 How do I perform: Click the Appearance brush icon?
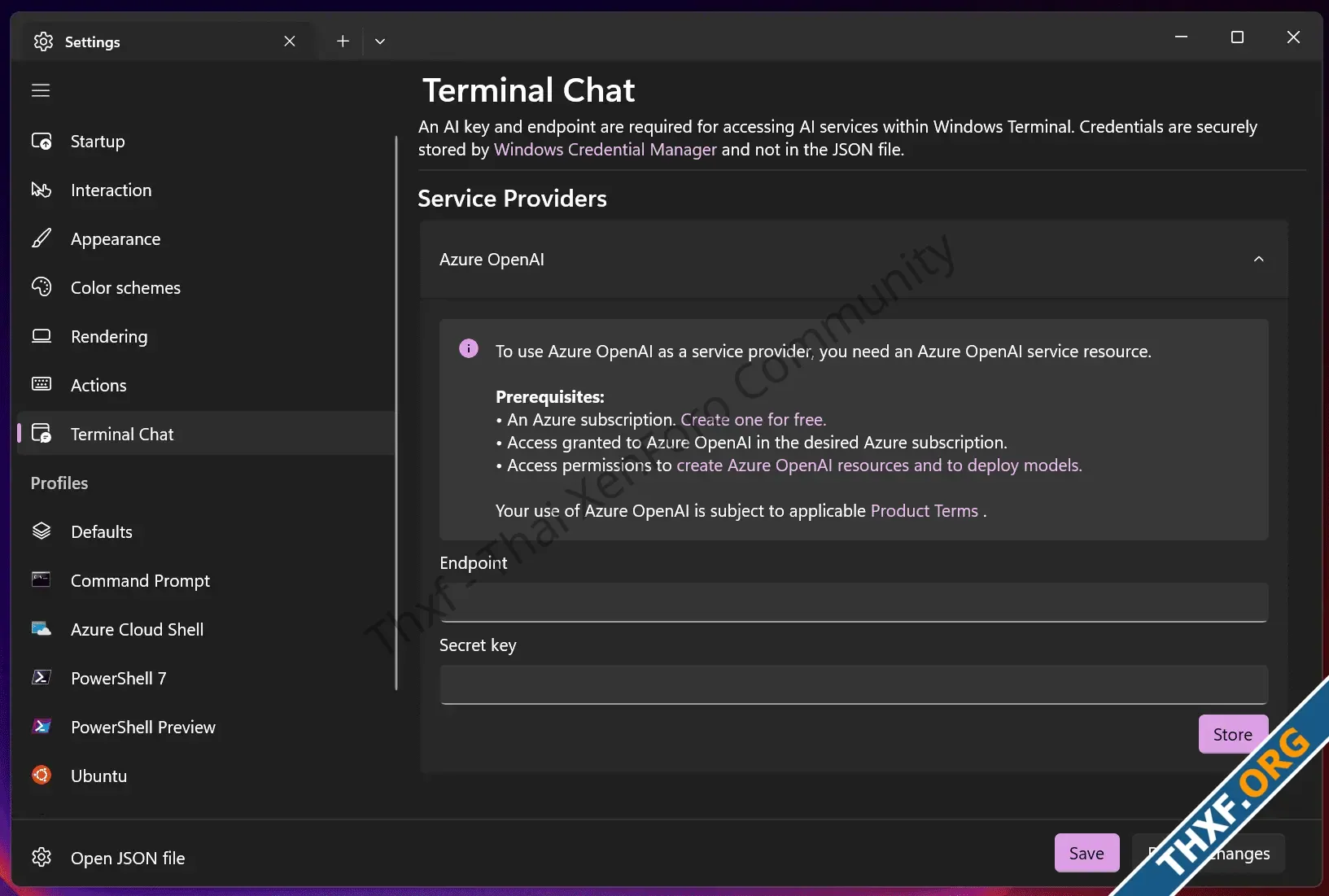42,238
